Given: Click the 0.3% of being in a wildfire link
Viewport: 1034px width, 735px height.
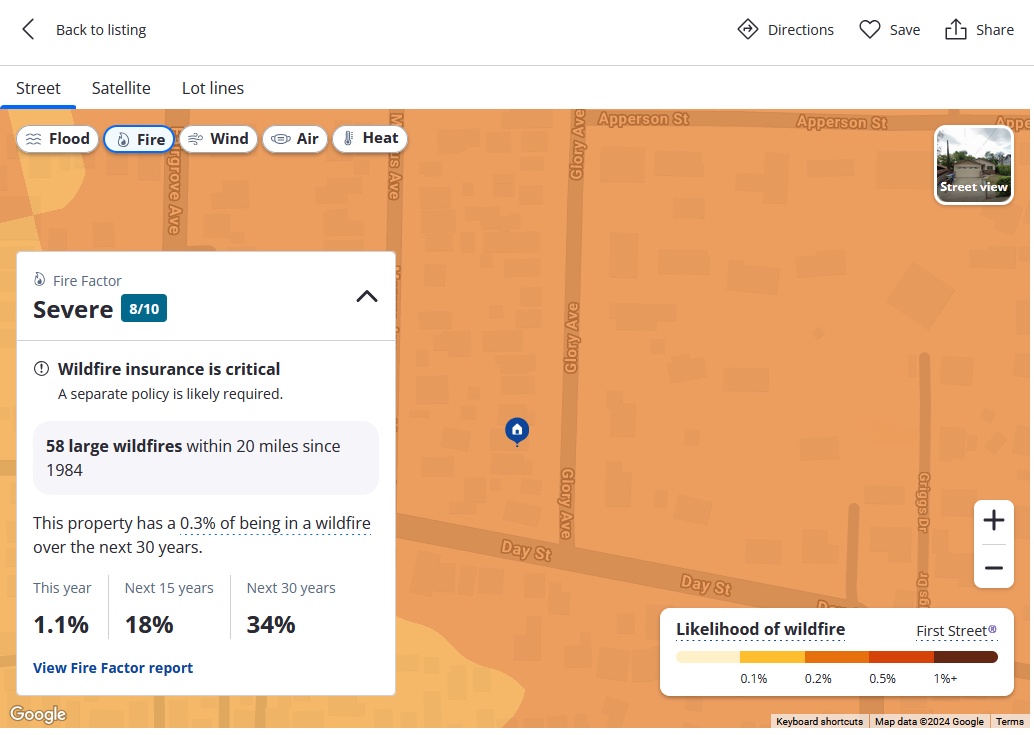Looking at the screenshot, I should 275,523.
